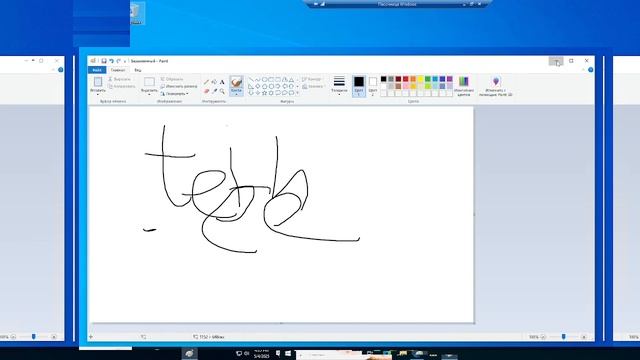Click the blue Help icon in Paint window

[x=590, y=70]
